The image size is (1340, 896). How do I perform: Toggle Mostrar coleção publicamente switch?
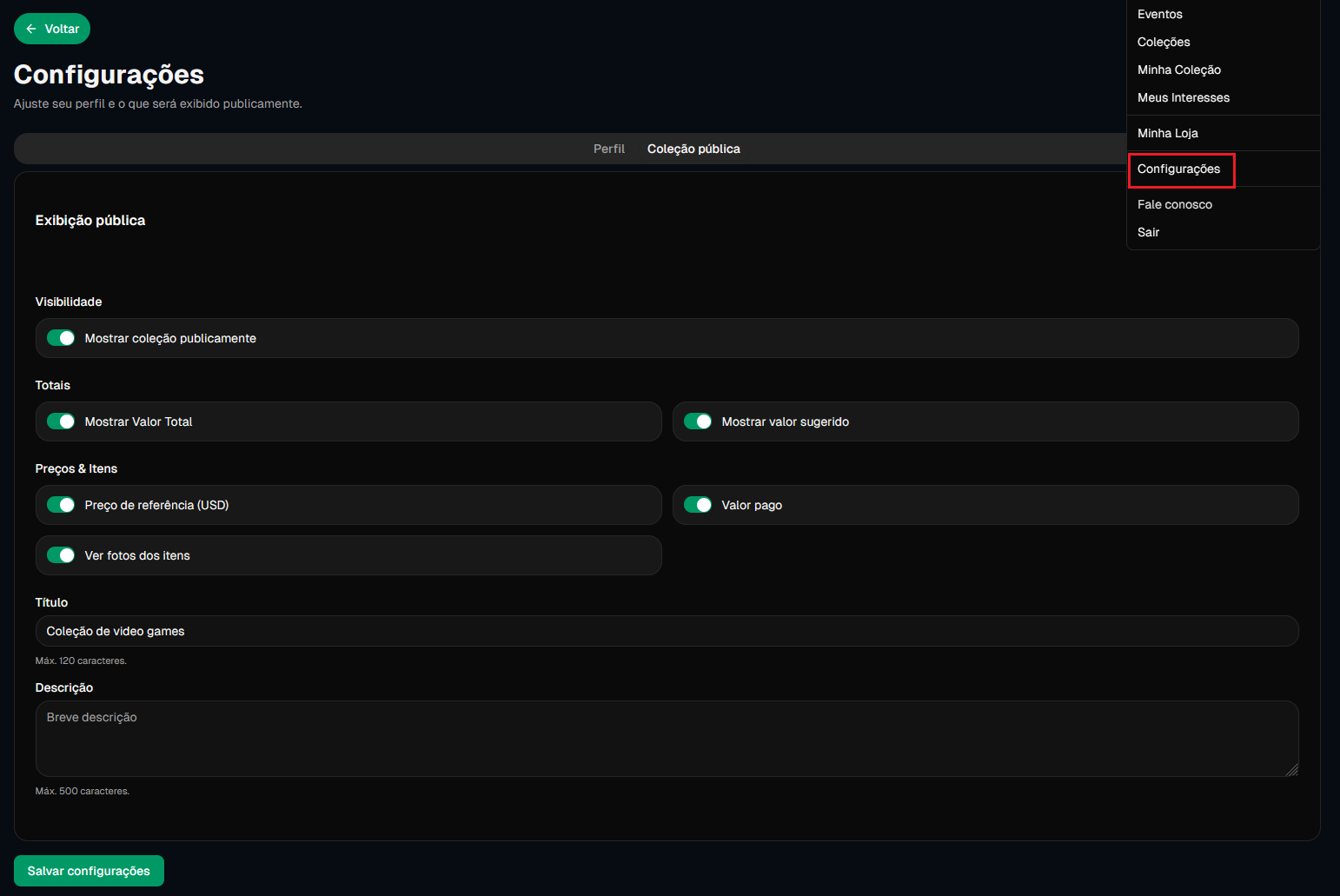pos(61,338)
